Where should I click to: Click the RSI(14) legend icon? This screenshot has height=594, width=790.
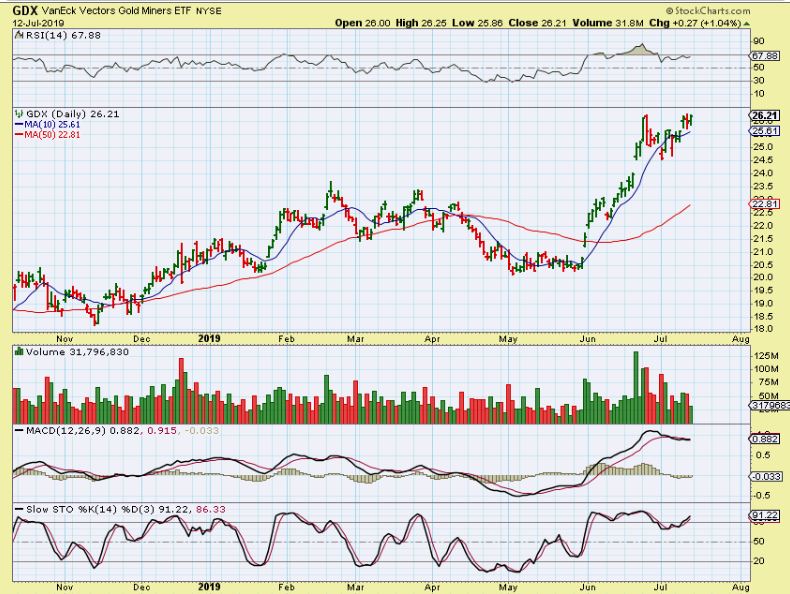[19, 35]
